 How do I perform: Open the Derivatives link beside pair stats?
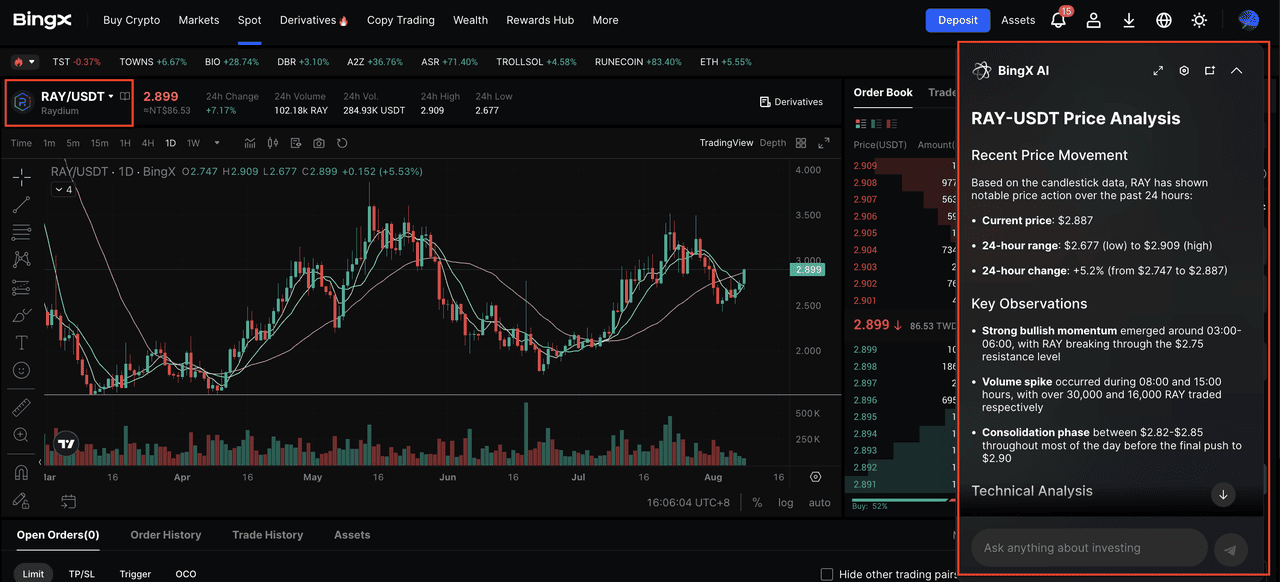(791, 102)
